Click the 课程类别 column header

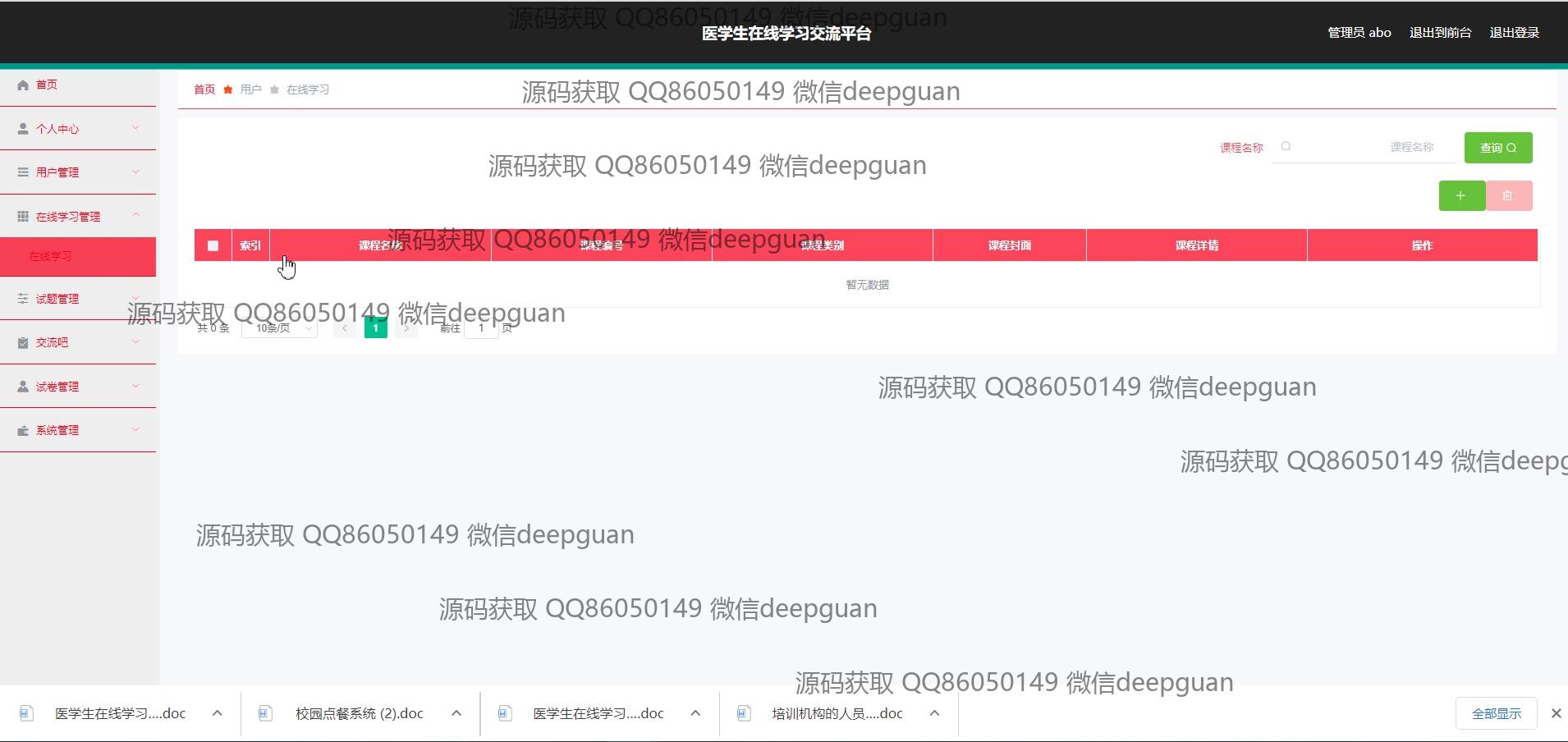click(823, 245)
